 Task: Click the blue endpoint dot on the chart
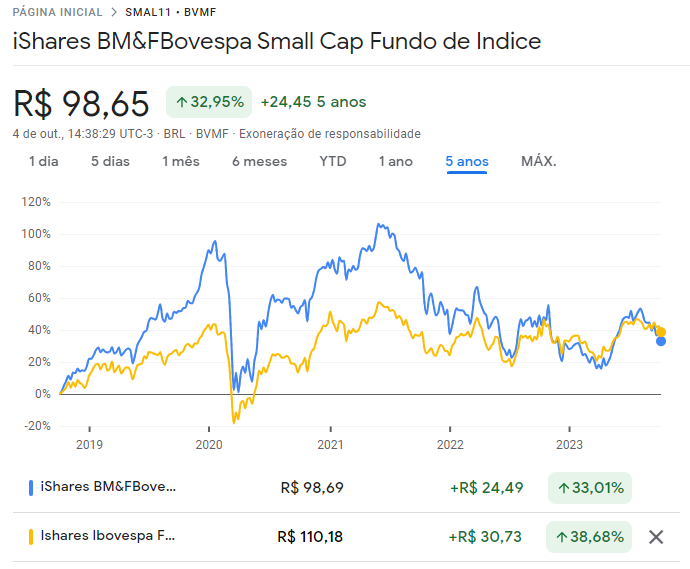(661, 341)
